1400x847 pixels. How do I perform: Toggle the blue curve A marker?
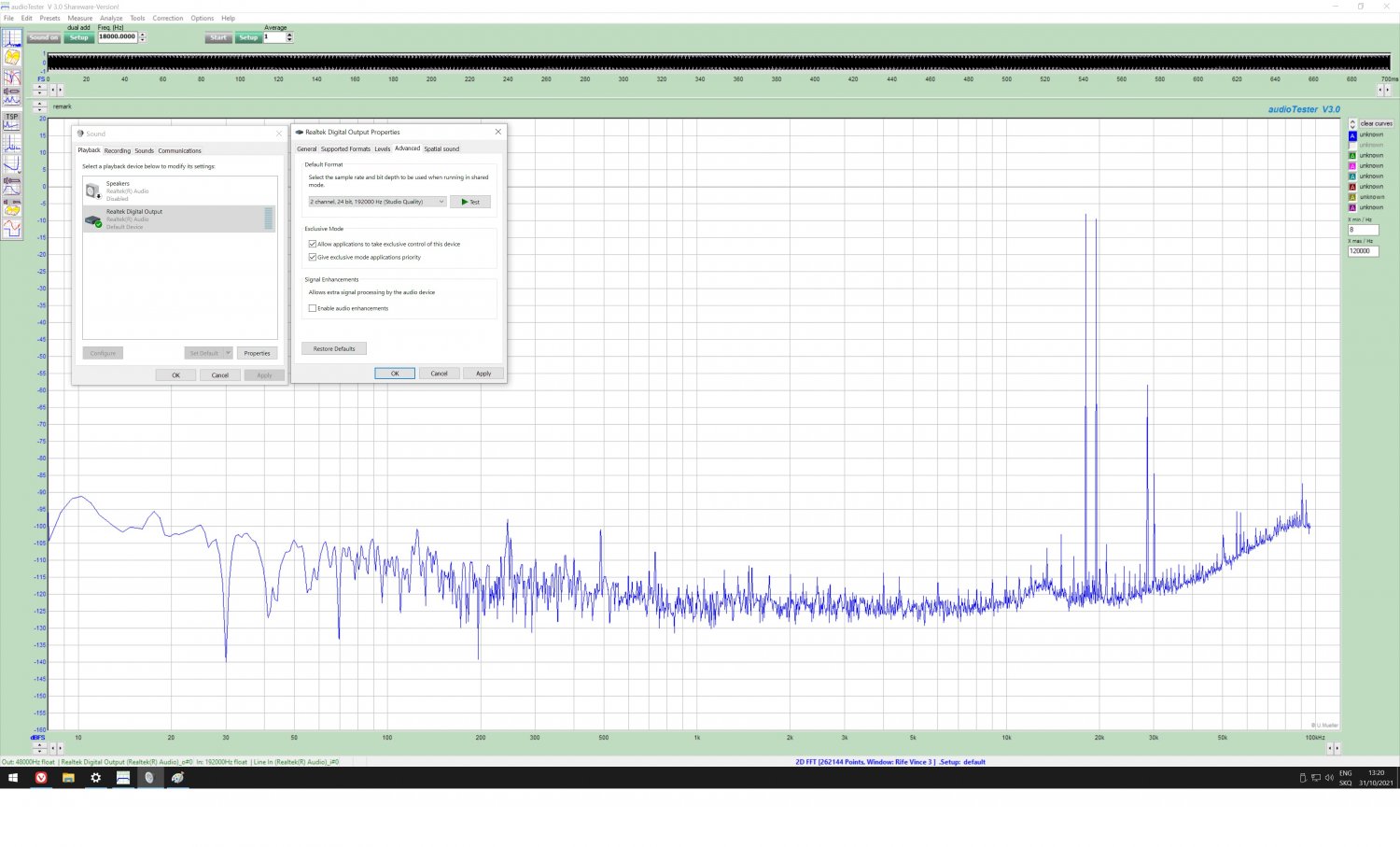1352,135
